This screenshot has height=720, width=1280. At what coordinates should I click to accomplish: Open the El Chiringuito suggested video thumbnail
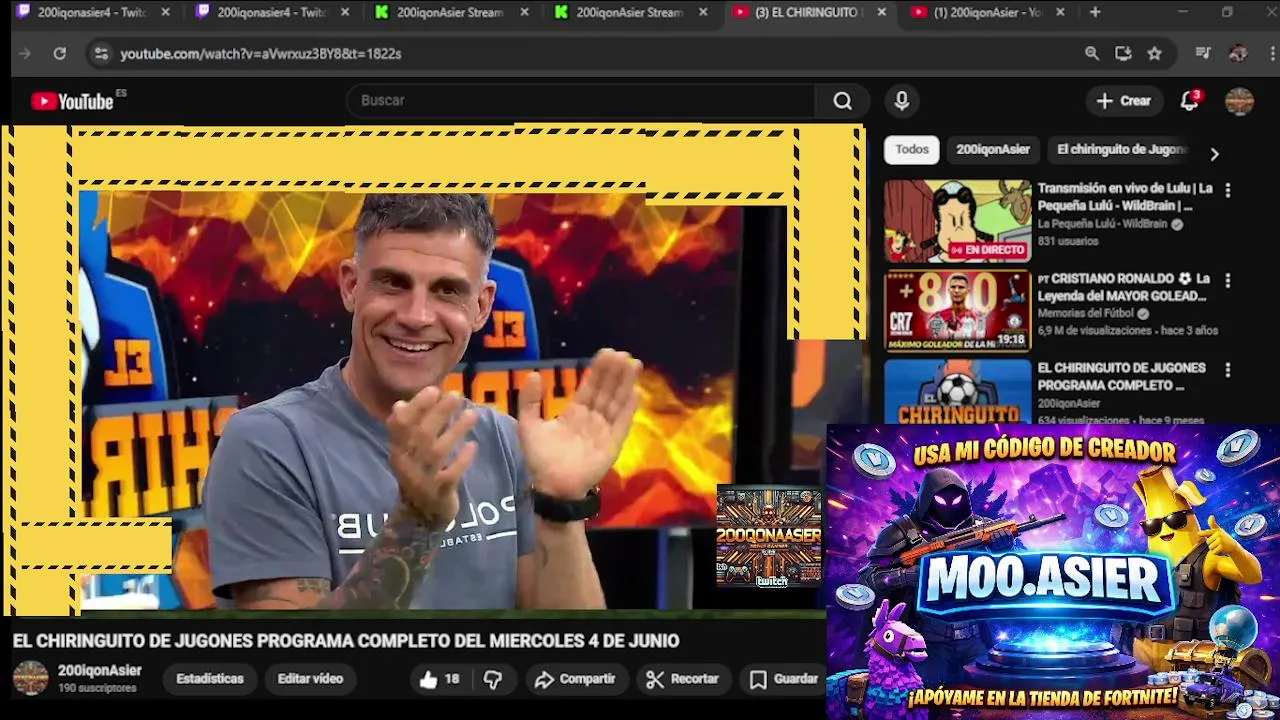(x=957, y=391)
